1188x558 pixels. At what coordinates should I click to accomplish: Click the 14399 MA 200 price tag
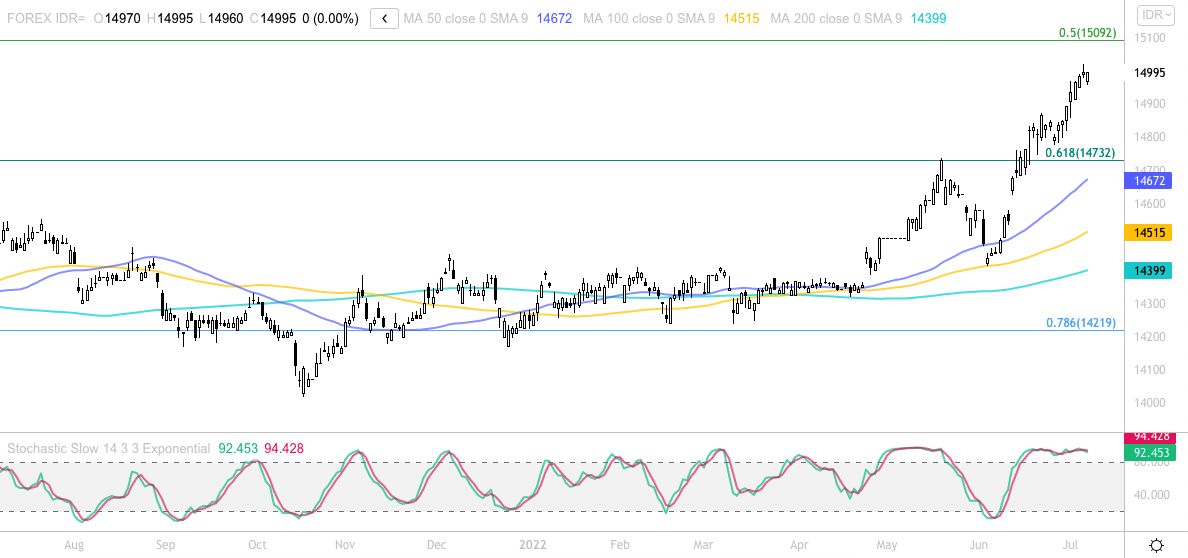(x=1149, y=270)
